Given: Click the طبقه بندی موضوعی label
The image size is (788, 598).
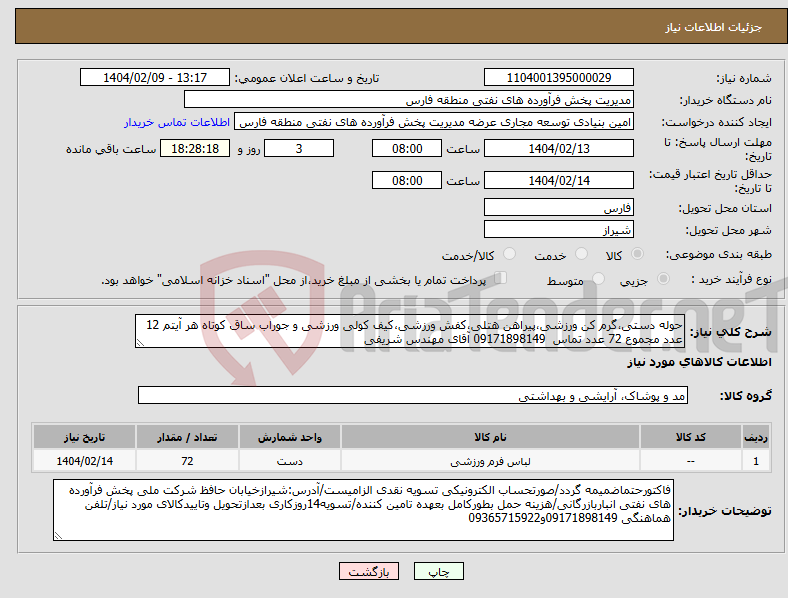Looking at the screenshot, I should tap(719, 254).
